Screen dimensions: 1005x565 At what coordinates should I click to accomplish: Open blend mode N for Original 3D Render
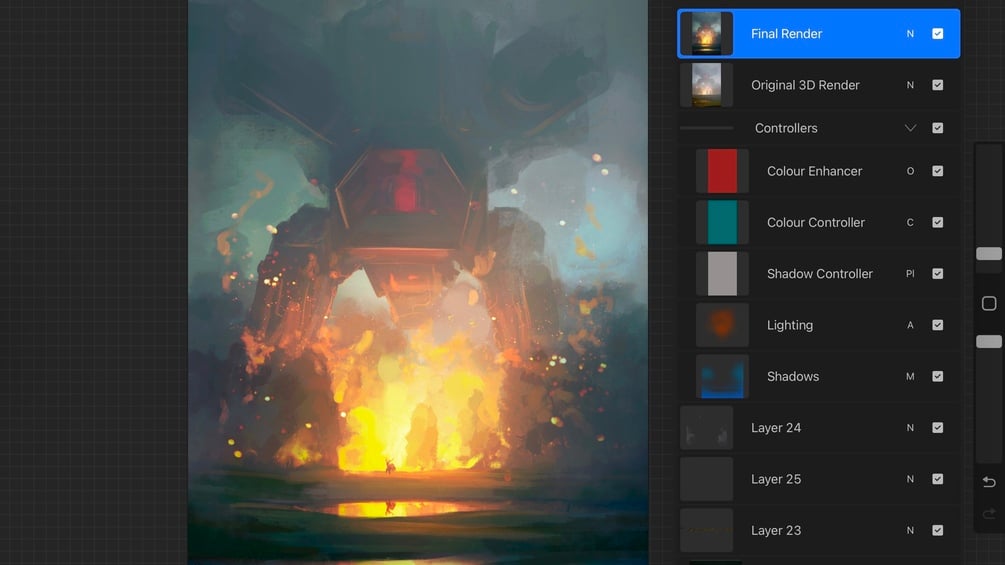coord(910,85)
